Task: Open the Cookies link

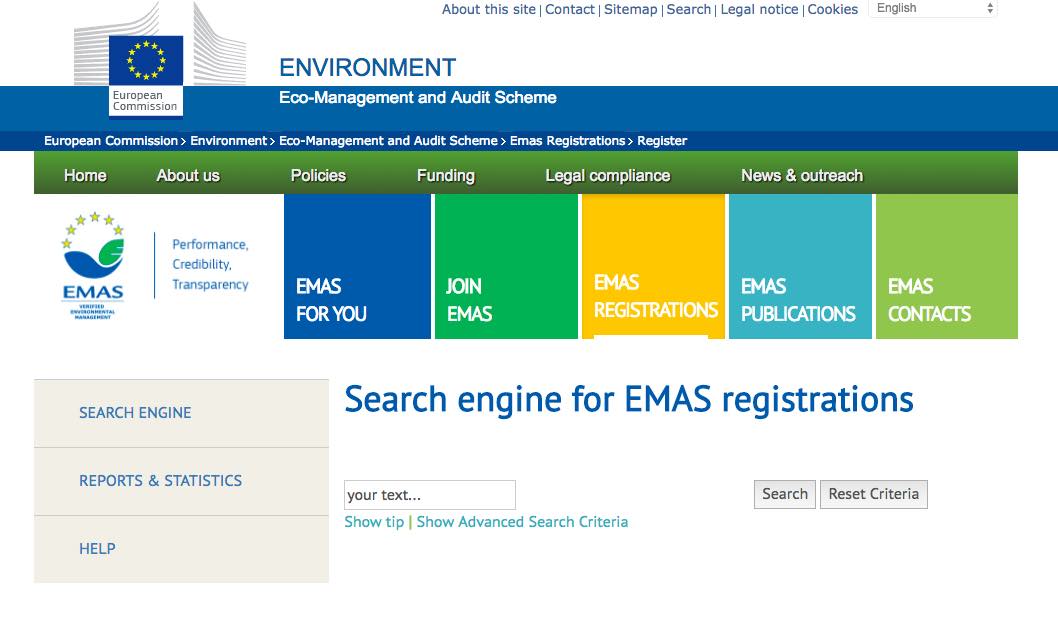Action: click(833, 9)
